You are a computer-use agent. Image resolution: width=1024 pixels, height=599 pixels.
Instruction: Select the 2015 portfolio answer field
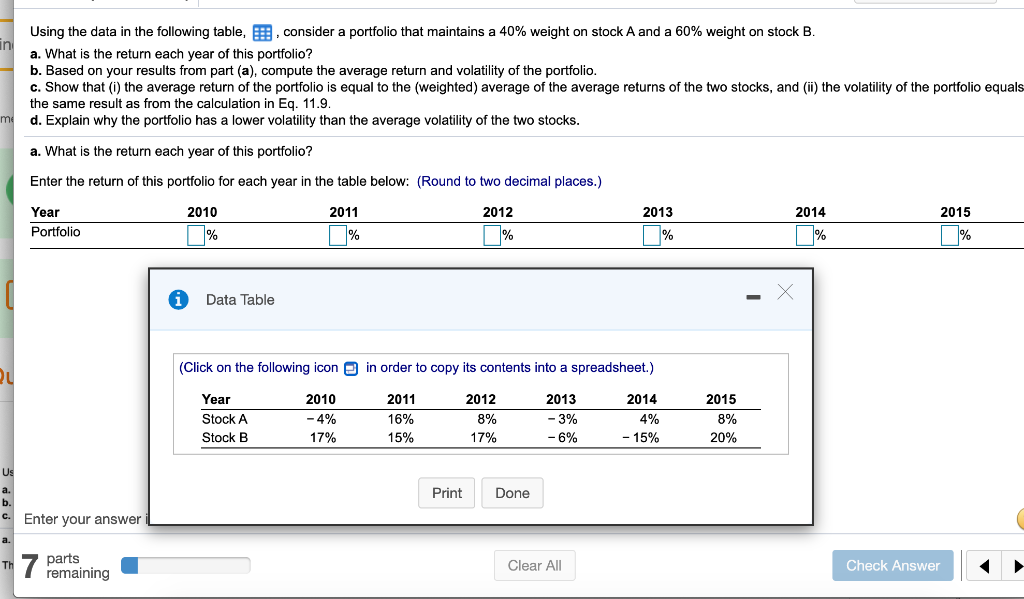coord(948,234)
